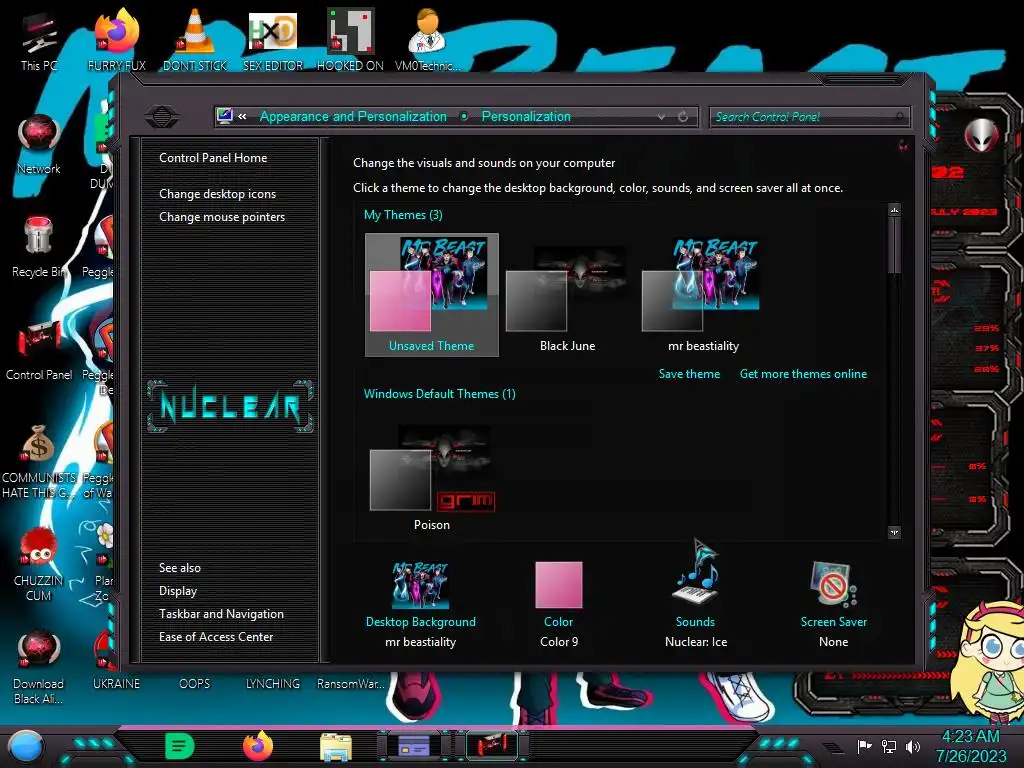Open Screen Saver settings
Image resolution: width=1024 pixels, height=768 pixels.
pyautogui.click(x=834, y=604)
